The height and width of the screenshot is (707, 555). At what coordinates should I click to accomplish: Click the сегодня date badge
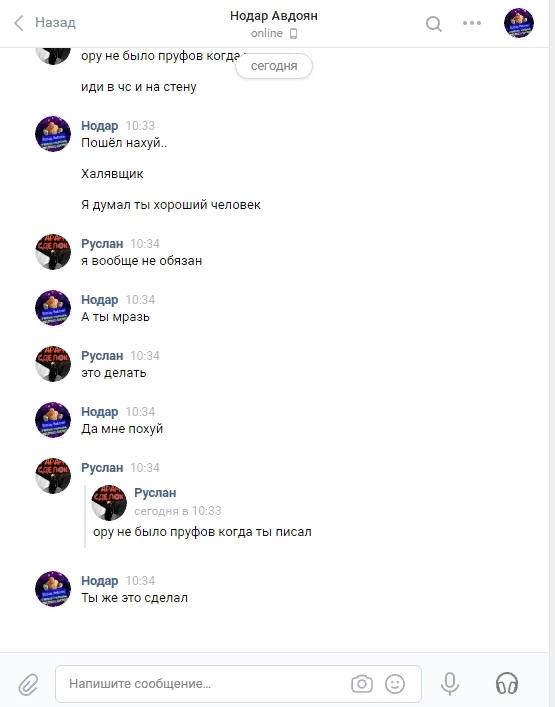click(274, 66)
